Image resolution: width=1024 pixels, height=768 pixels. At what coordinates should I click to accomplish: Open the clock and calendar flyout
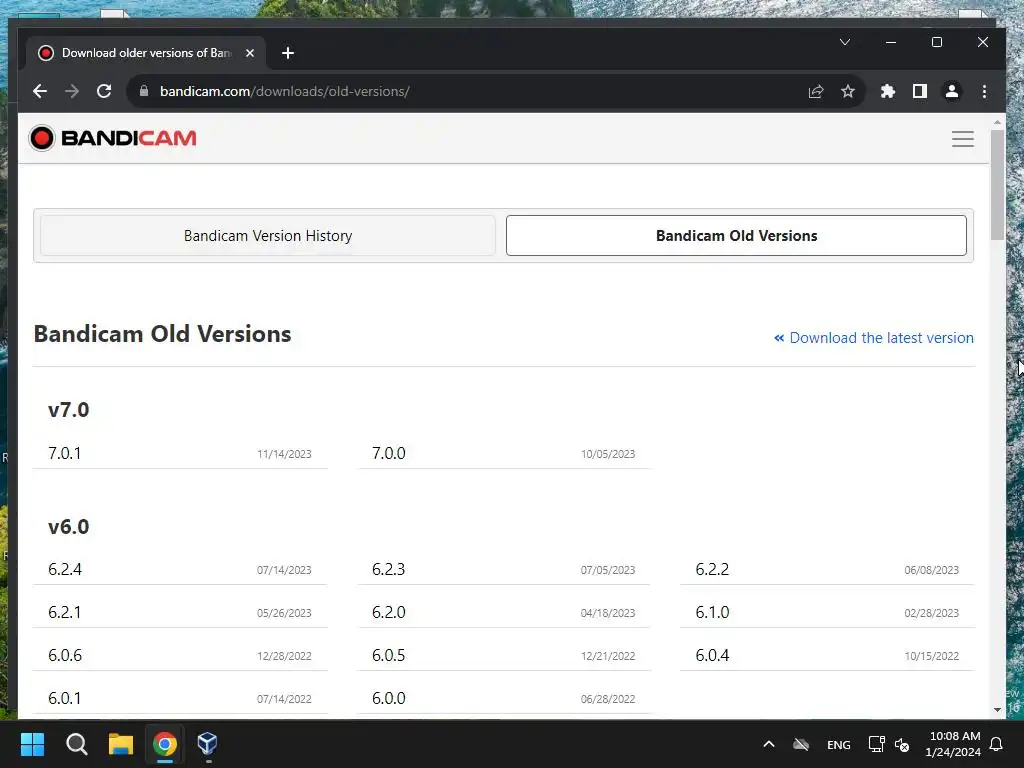(953, 744)
